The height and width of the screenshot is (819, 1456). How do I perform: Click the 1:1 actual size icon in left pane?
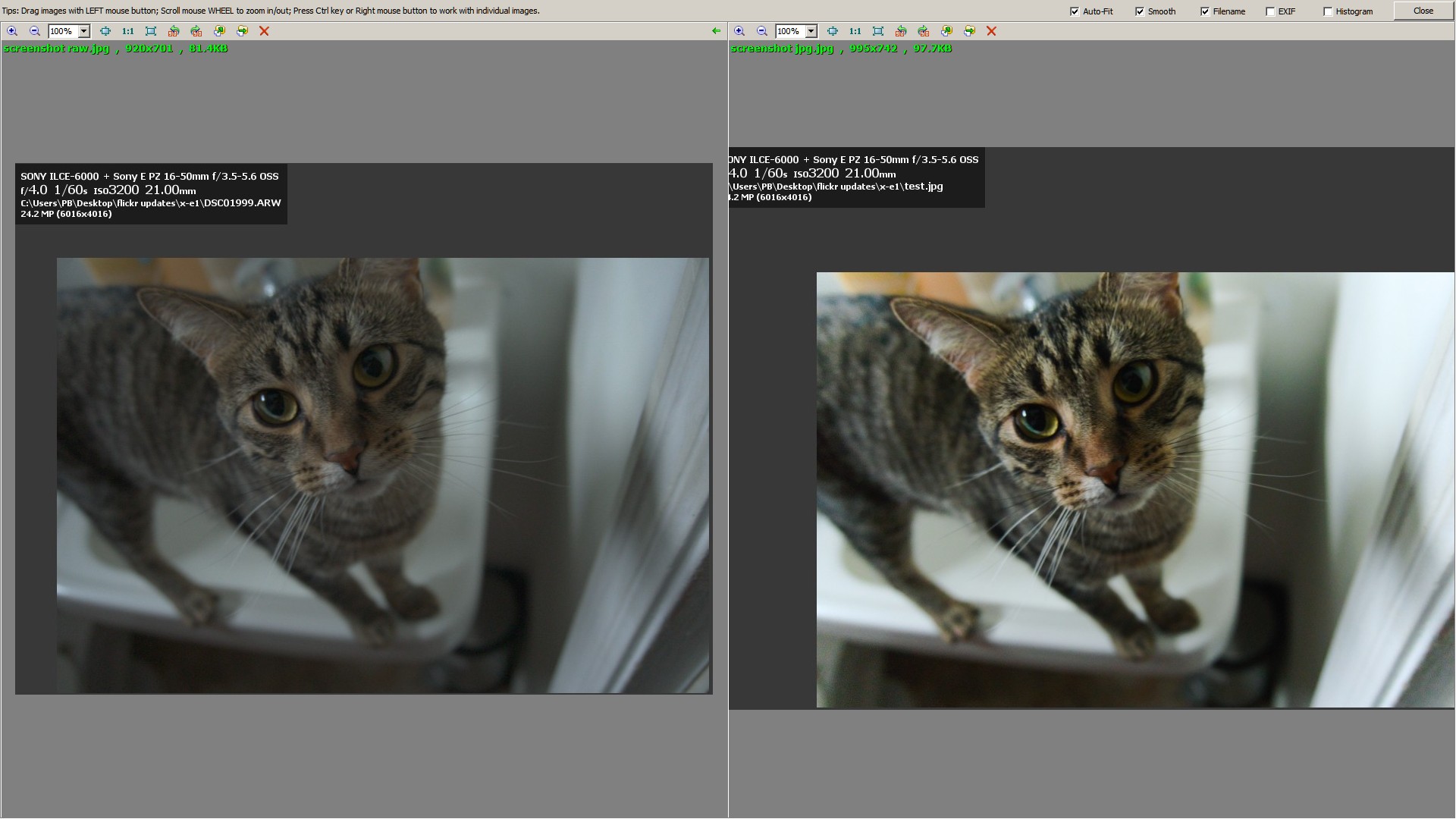(x=127, y=31)
